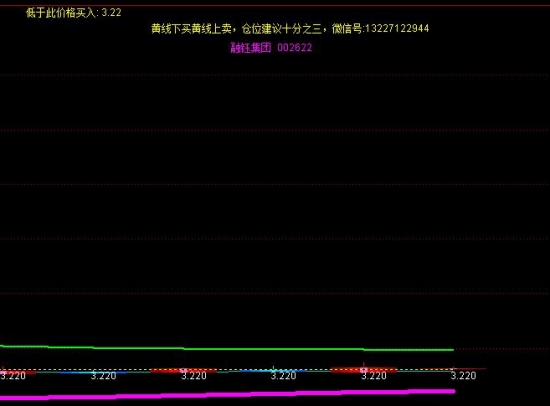Click the right end of the green line

click(x=452, y=350)
